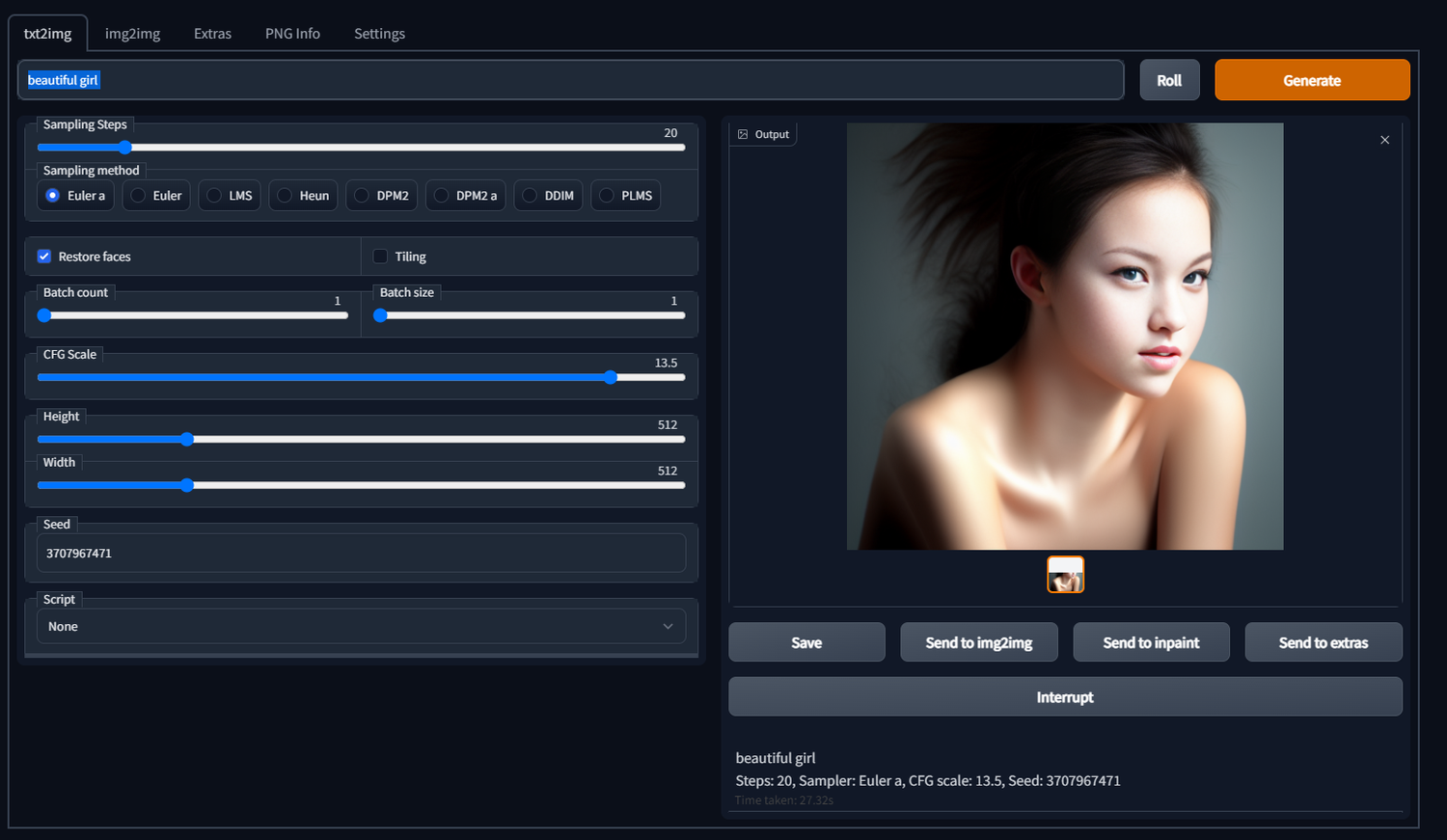
Task: Click the Roll button
Action: 1169,80
